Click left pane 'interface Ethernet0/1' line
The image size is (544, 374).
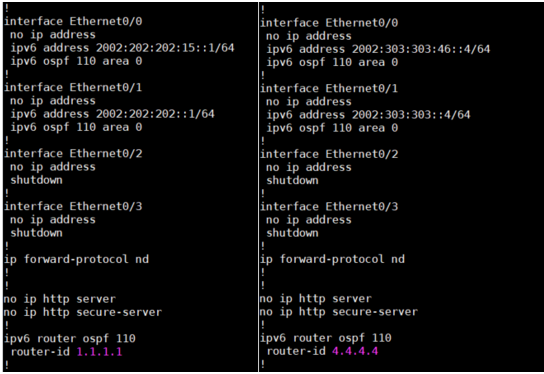(73, 87)
